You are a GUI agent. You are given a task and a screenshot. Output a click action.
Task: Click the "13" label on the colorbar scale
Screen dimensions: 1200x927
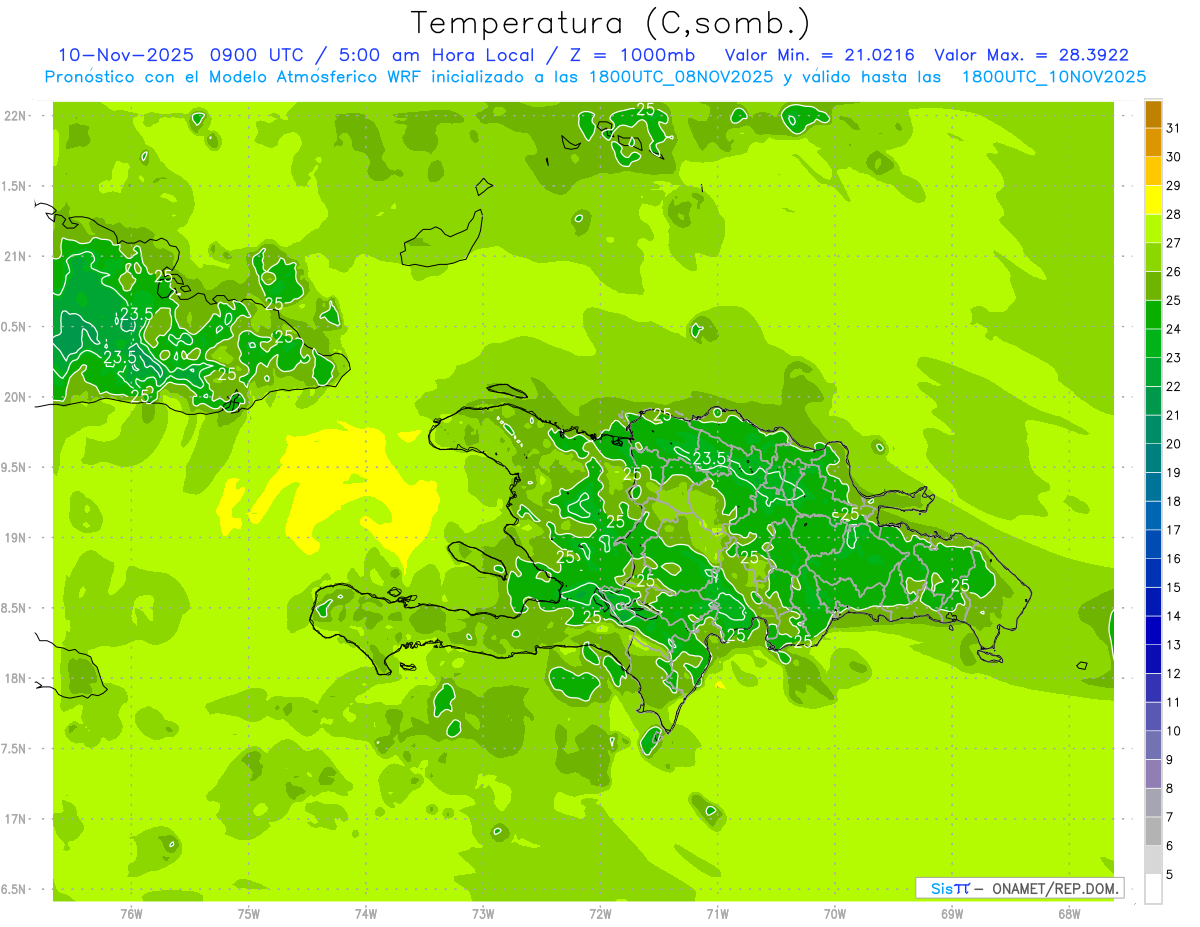[1174, 645]
